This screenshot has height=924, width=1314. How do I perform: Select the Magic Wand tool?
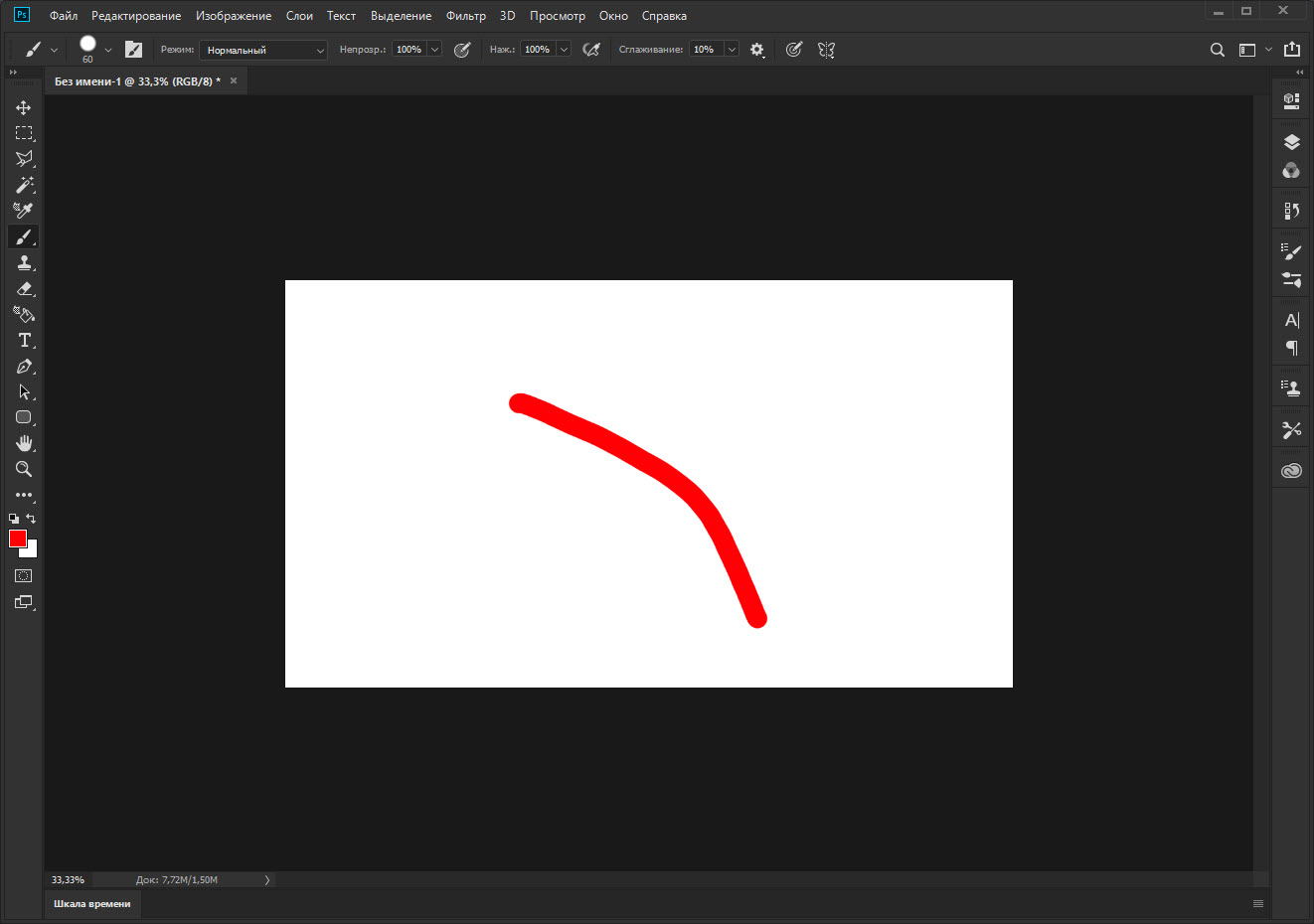click(24, 185)
